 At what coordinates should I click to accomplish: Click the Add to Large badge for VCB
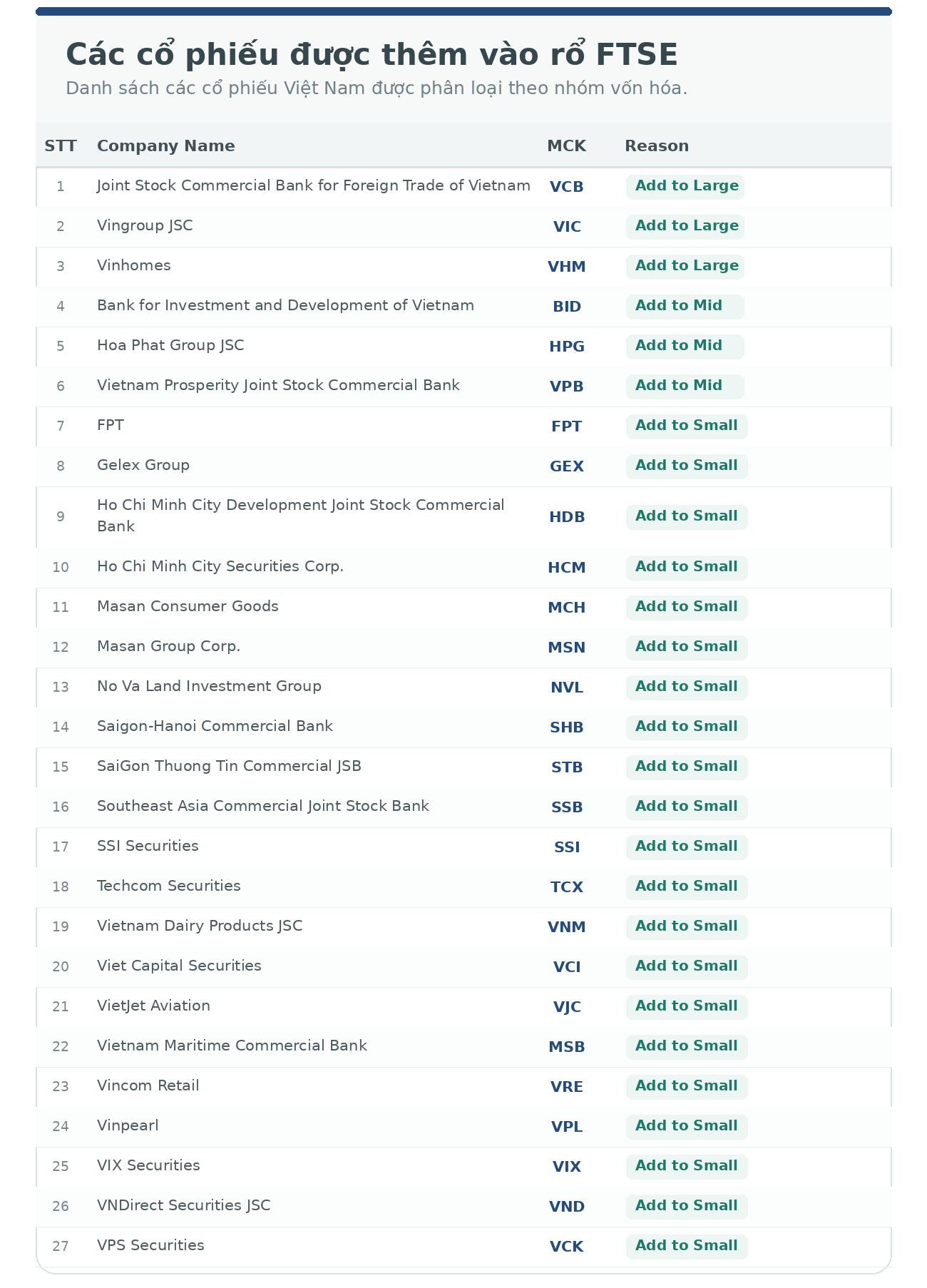[x=686, y=186]
